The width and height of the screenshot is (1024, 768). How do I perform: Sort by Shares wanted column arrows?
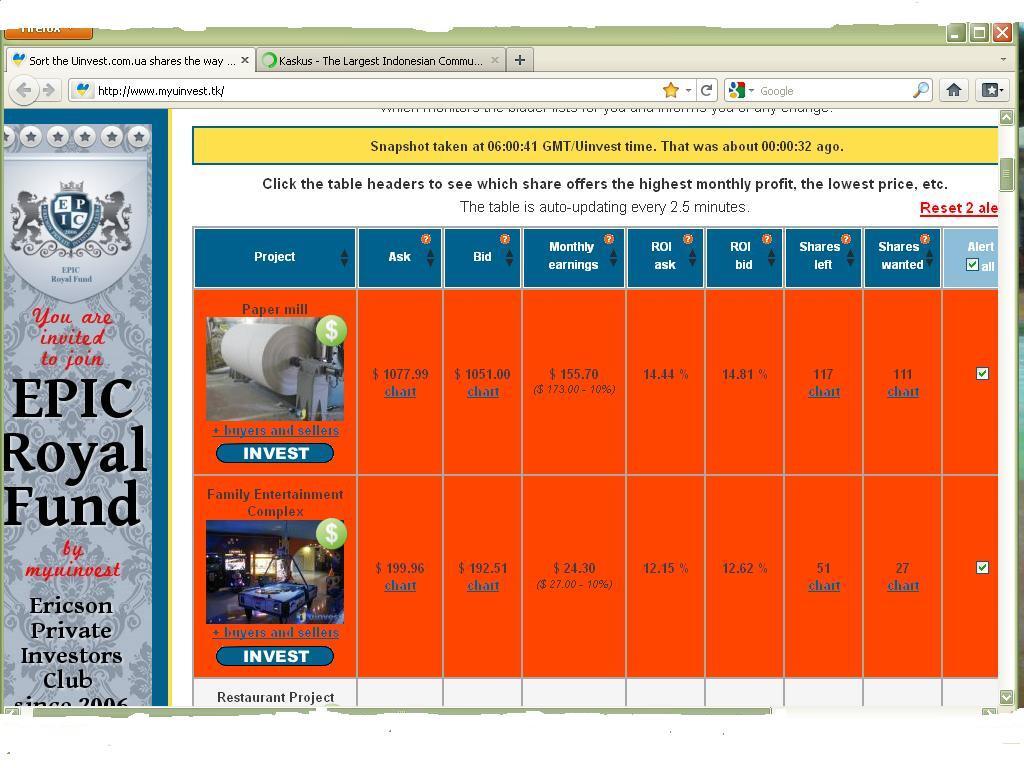pyautogui.click(x=929, y=258)
